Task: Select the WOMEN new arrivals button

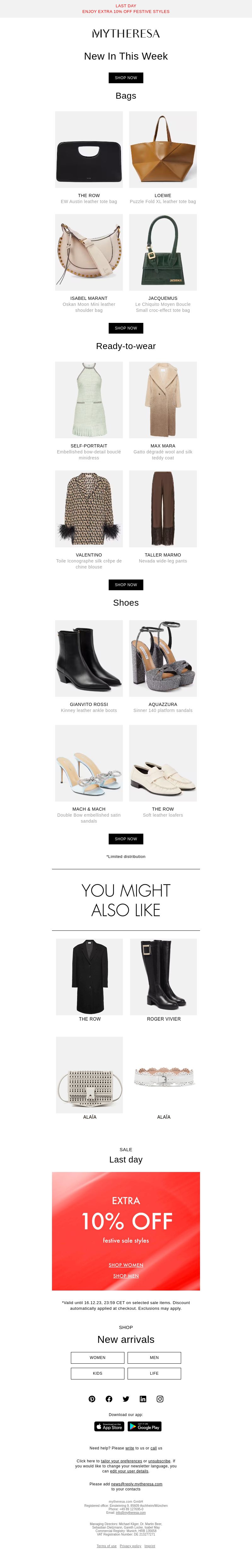Action: point(97,1357)
